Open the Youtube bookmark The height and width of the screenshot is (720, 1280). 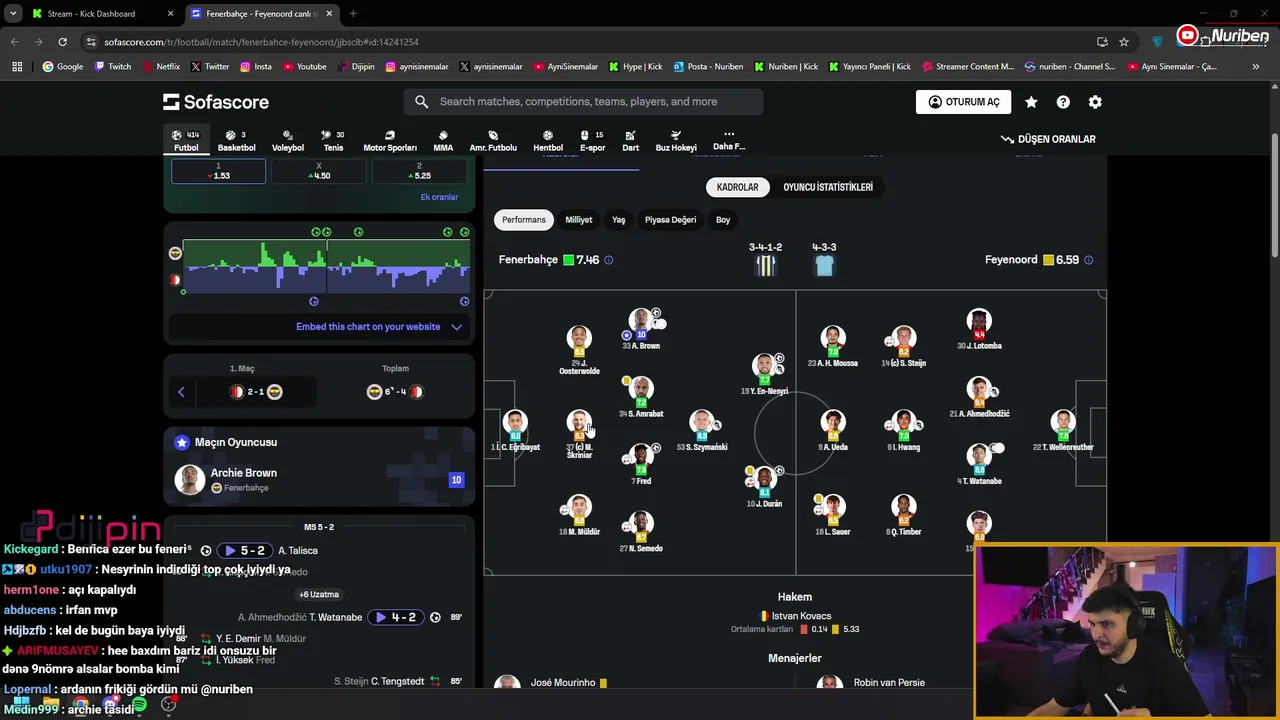pos(305,67)
